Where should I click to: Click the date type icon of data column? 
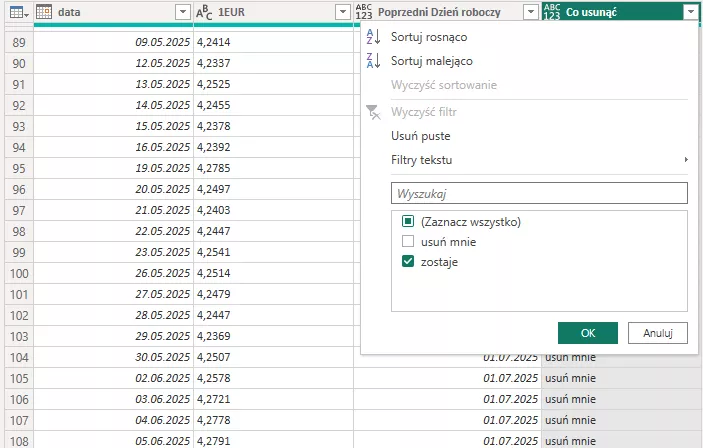point(43,12)
